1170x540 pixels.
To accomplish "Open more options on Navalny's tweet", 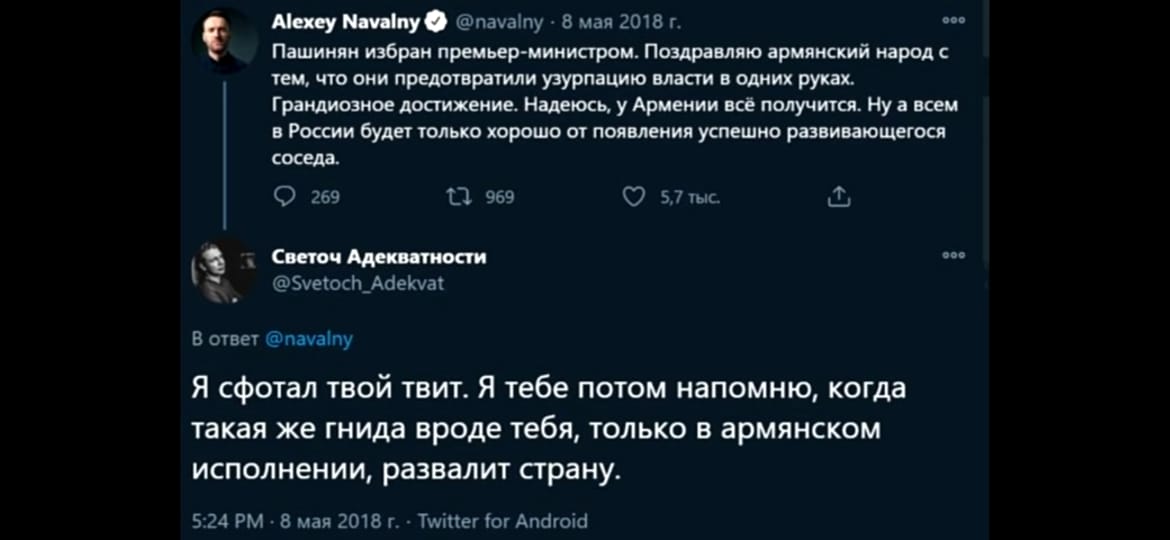I will (x=953, y=19).
